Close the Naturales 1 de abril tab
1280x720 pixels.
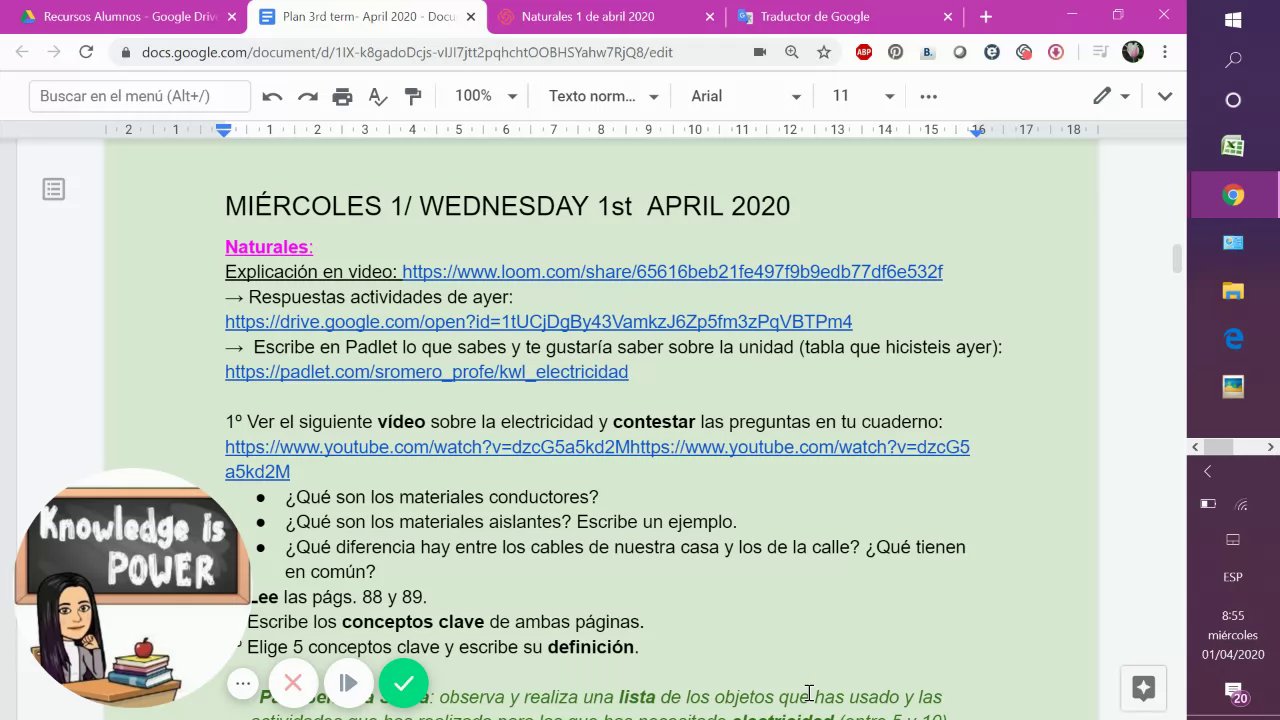click(711, 17)
